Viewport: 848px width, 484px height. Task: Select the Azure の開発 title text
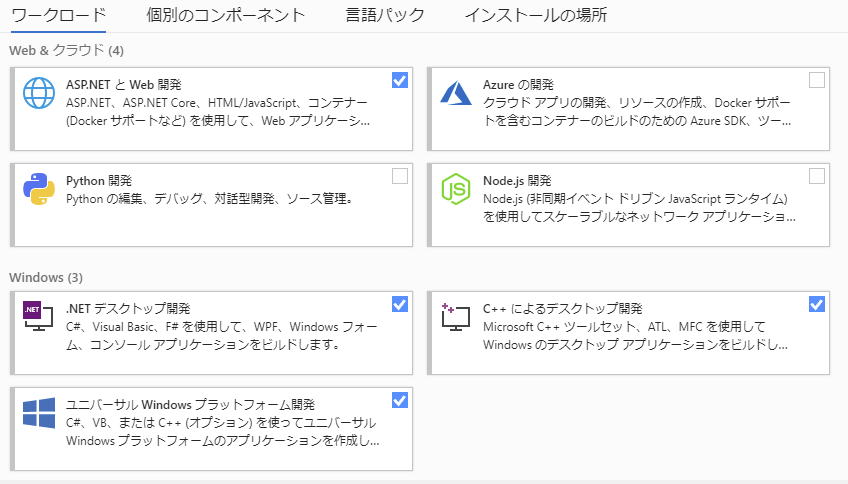pos(518,85)
